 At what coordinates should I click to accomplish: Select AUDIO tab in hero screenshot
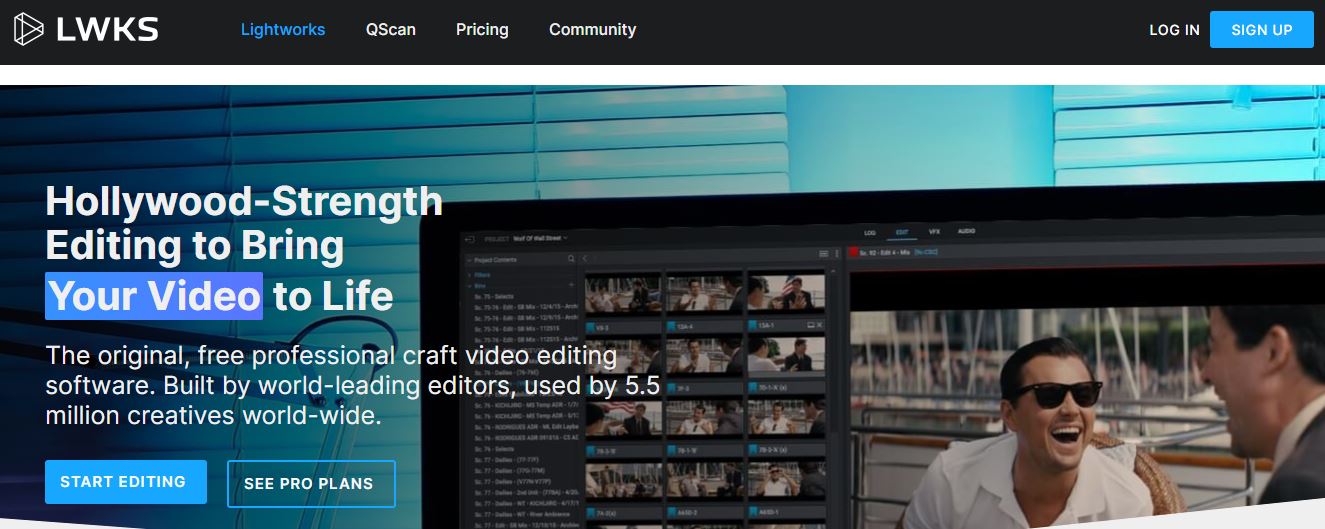(x=966, y=231)
